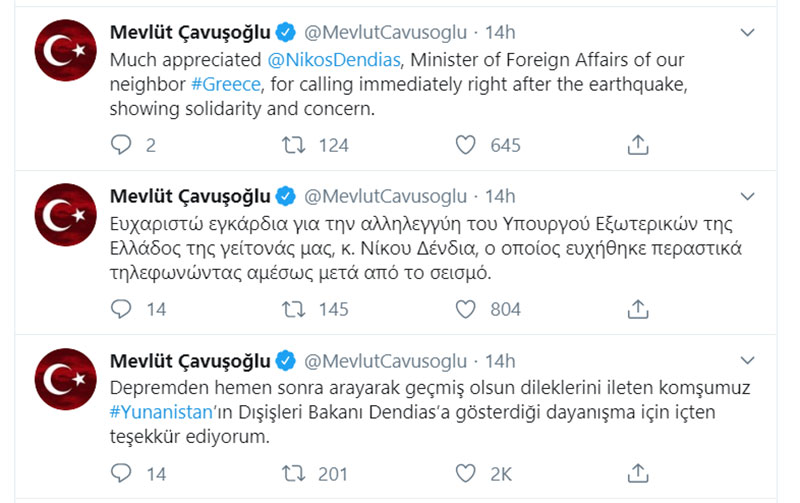Retweet the Greek-language tweet with 145 retweets

(x=294, y=309)
